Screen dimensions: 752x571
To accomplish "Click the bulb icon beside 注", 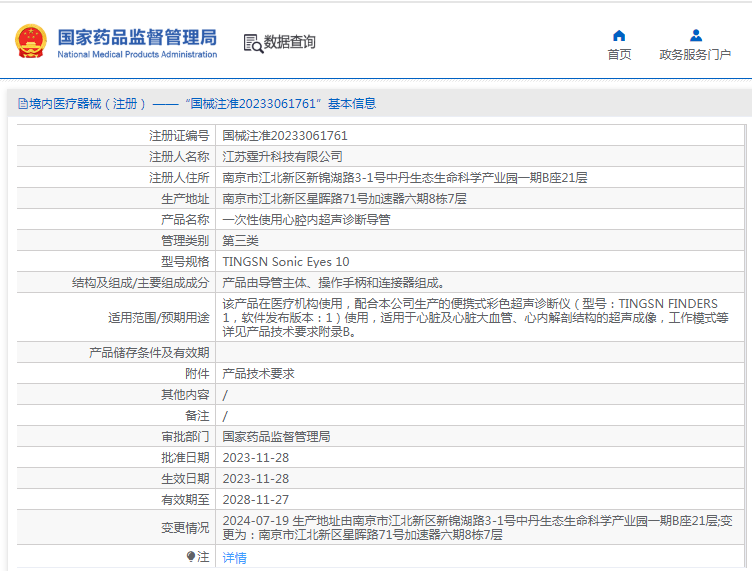I will tap(190, 557).
